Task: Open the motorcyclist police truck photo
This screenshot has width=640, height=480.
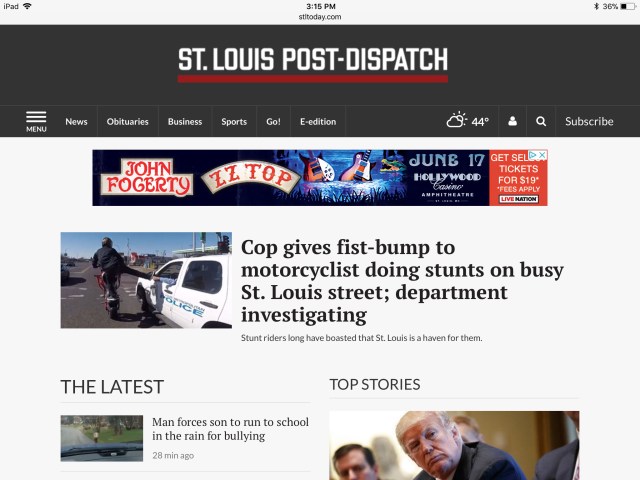Action: click(146, 280)
